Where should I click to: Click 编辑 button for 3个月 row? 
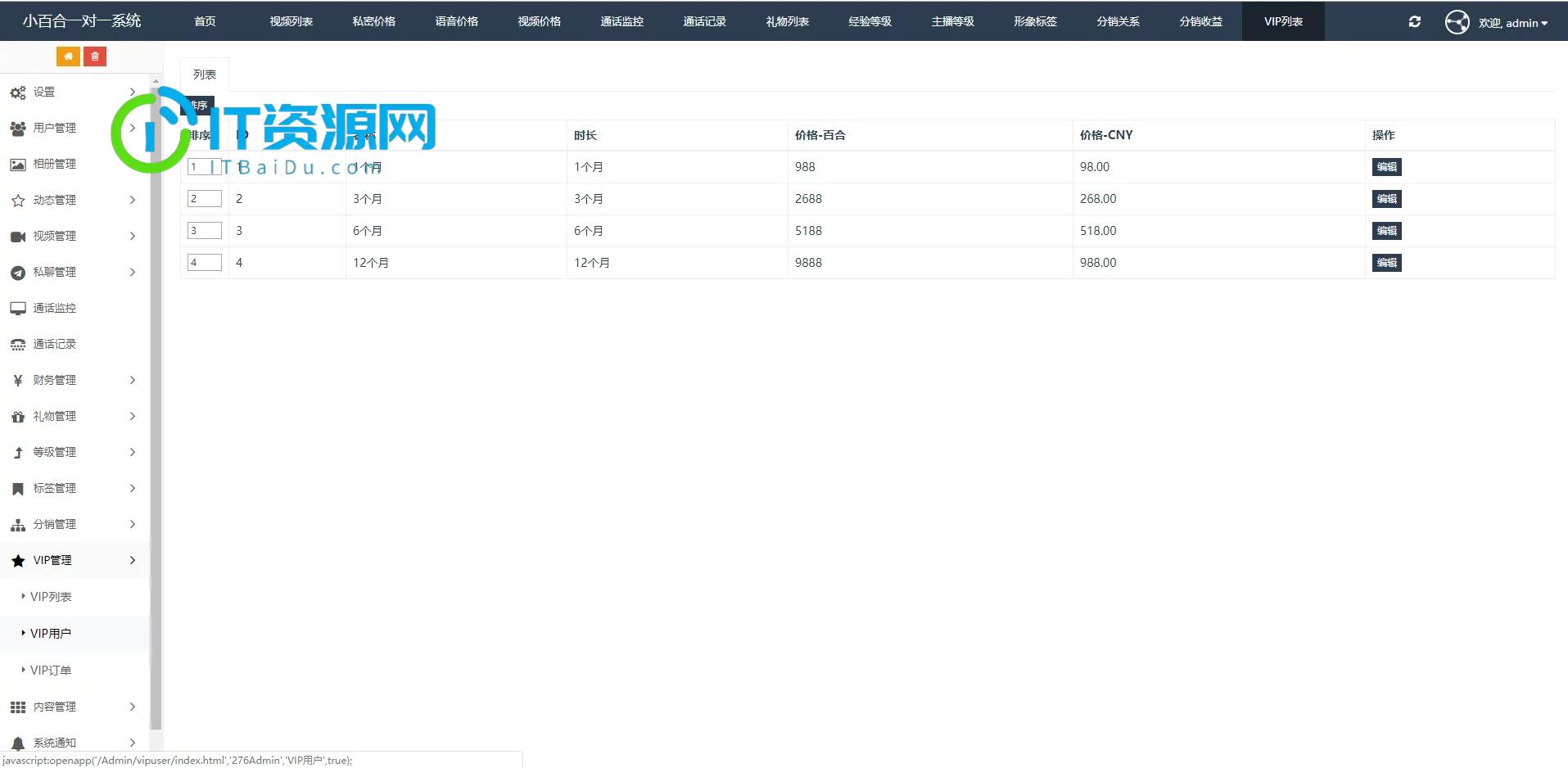pos(1387,199)
